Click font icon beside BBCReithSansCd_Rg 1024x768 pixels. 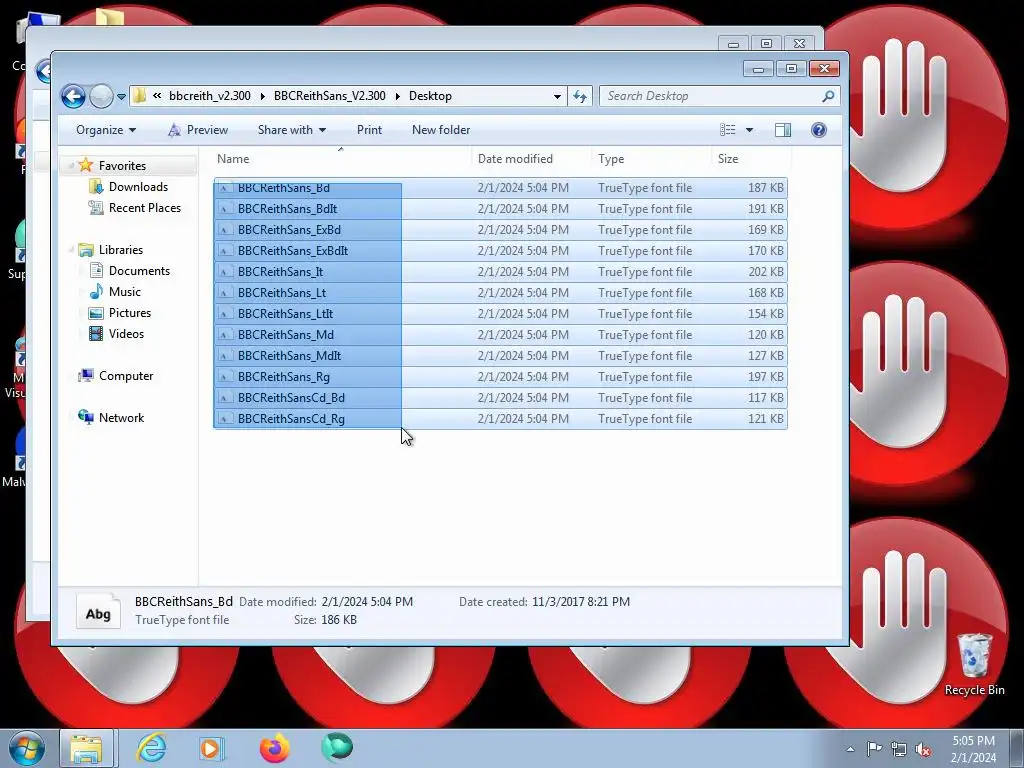[225, 419]
